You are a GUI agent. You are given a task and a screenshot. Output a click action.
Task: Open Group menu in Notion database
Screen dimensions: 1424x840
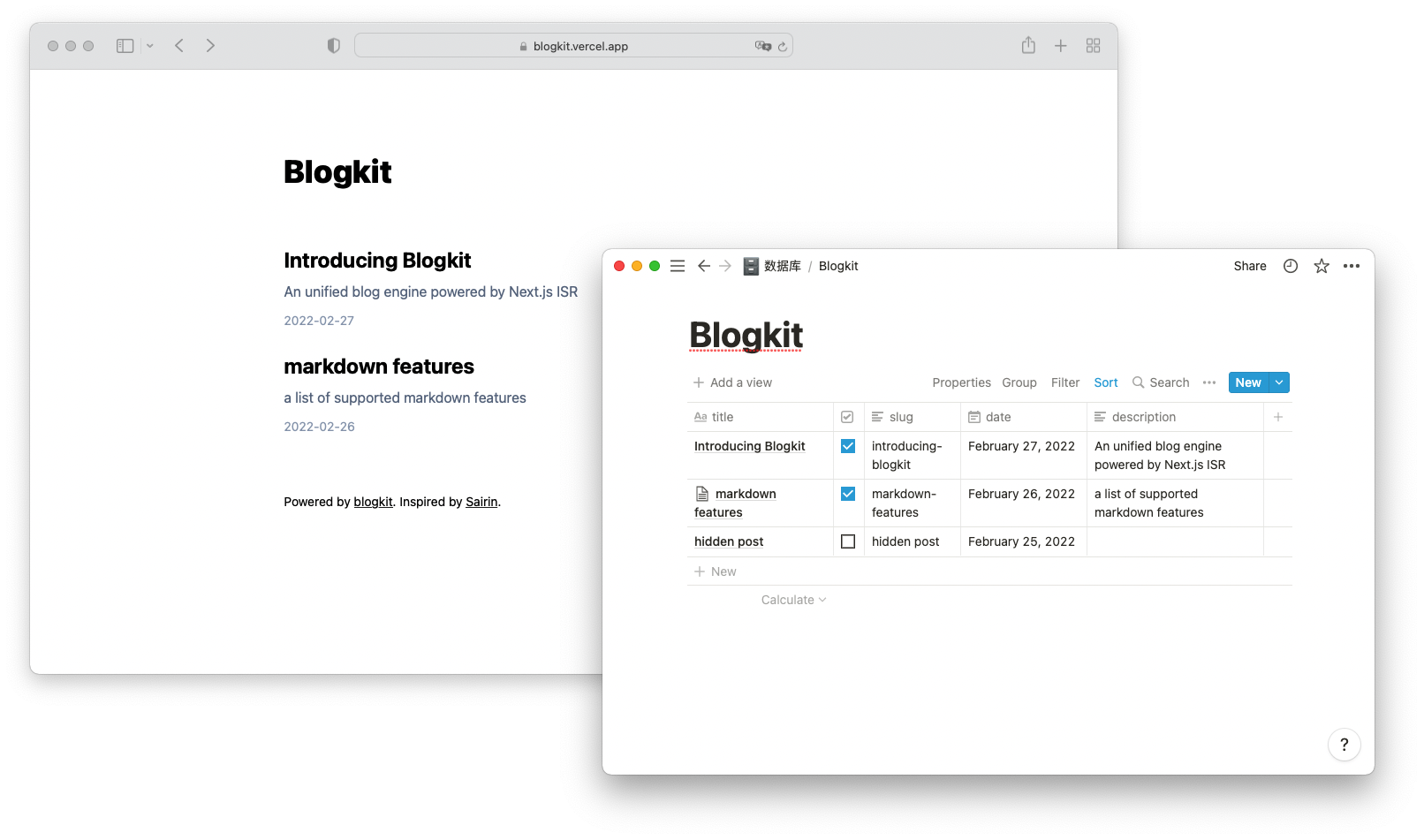pos(1019,382)
